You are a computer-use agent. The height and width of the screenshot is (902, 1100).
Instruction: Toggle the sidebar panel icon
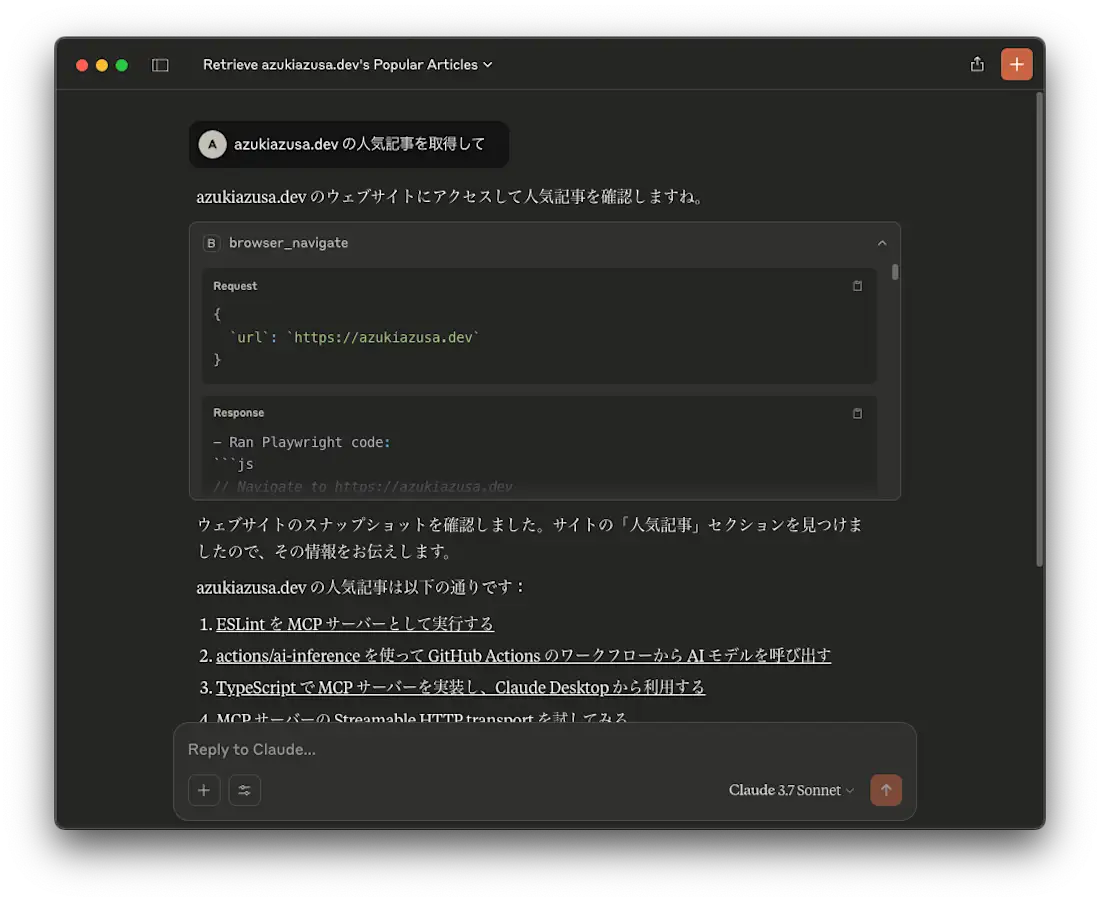click(x=160, y=64)
